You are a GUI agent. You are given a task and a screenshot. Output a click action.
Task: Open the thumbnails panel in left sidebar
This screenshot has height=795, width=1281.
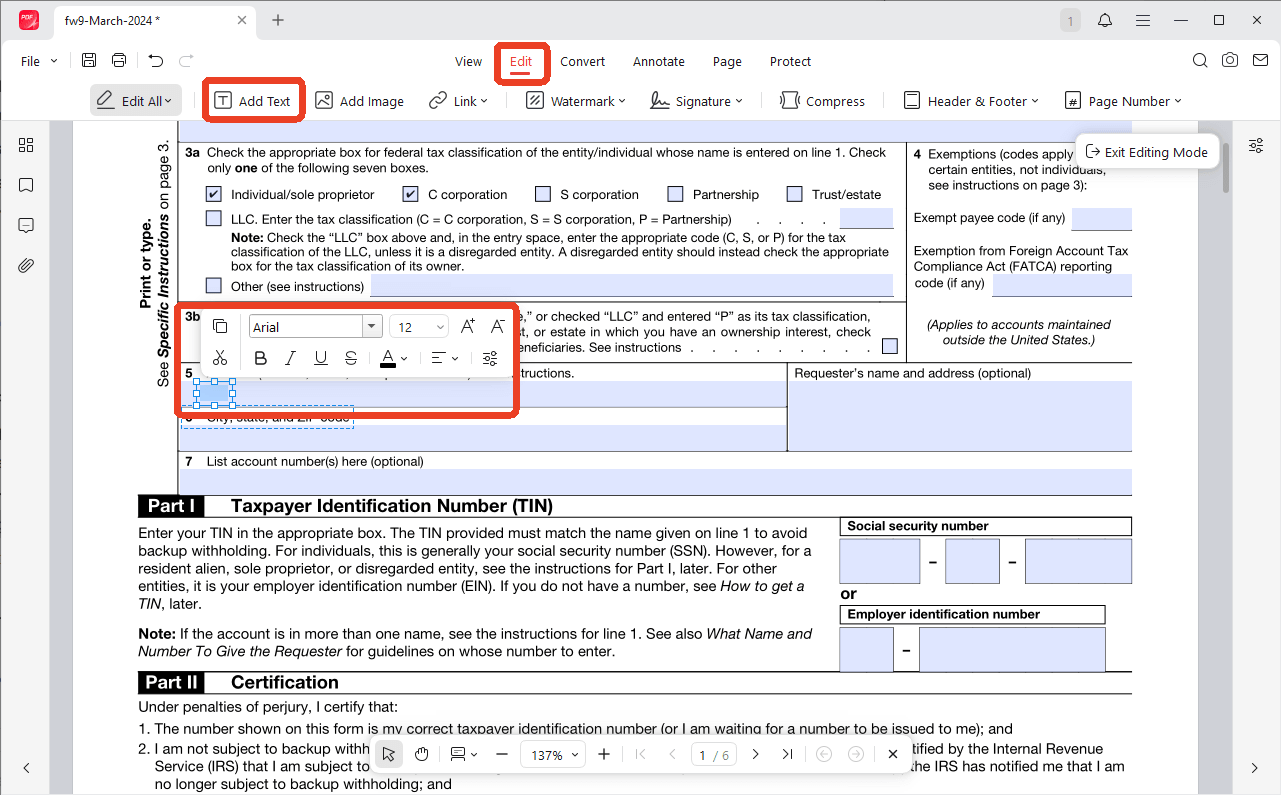(26, 145)
